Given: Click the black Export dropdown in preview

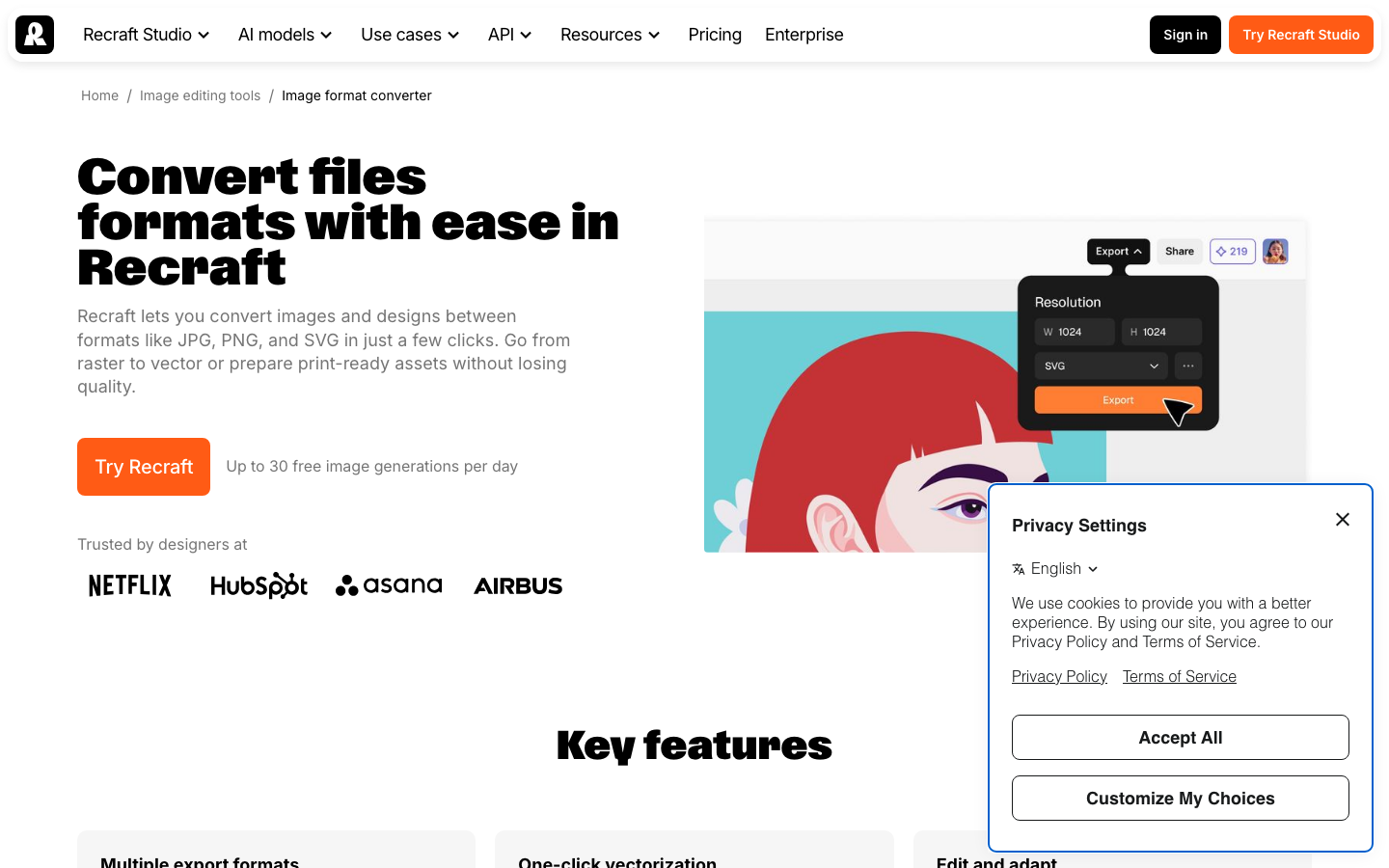Looking at the screenshot, I should pyautogui.click(x=1118, y=252).
